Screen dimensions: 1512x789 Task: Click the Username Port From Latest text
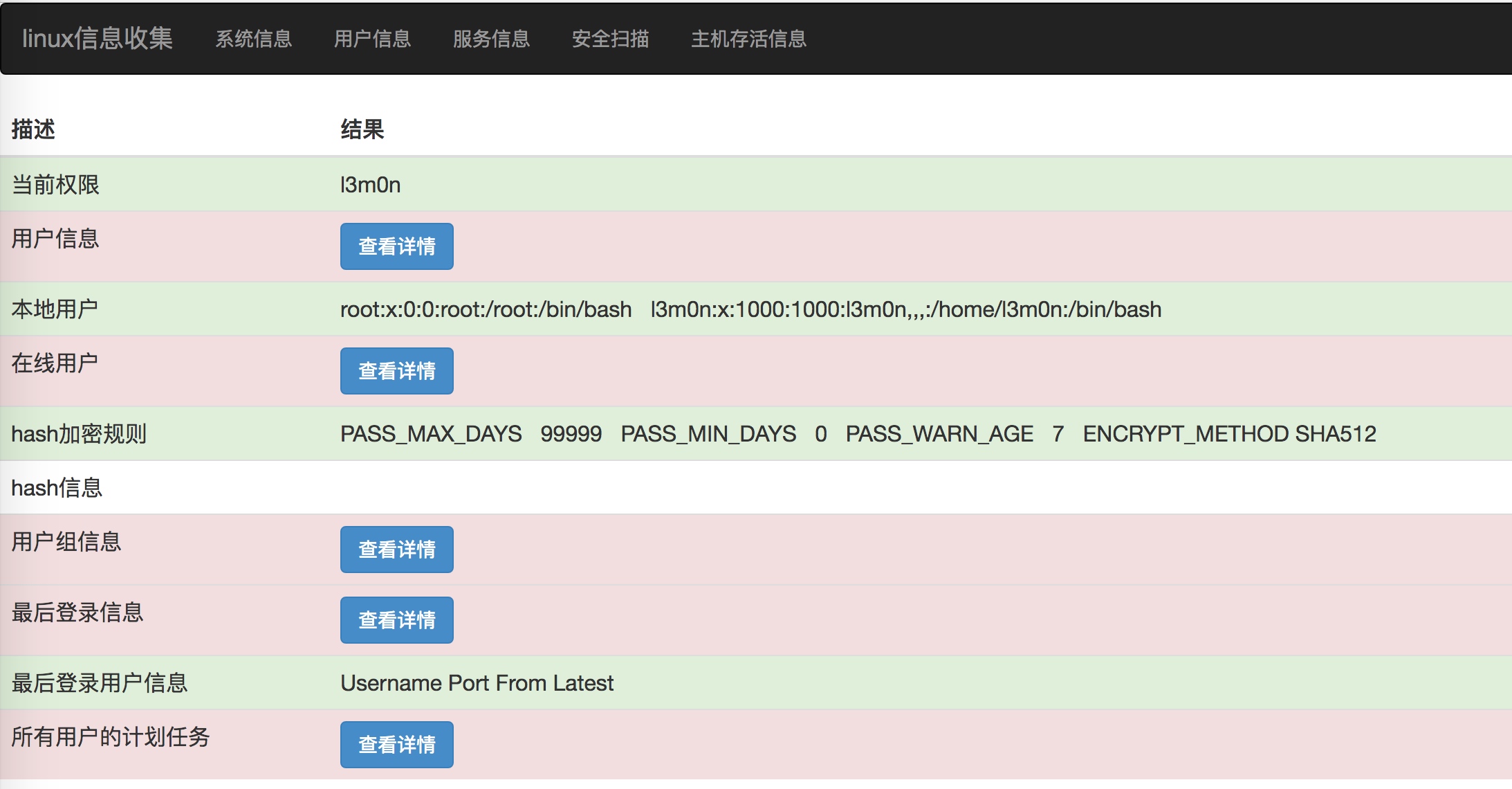pyautogui.click(x=477, y=683)
